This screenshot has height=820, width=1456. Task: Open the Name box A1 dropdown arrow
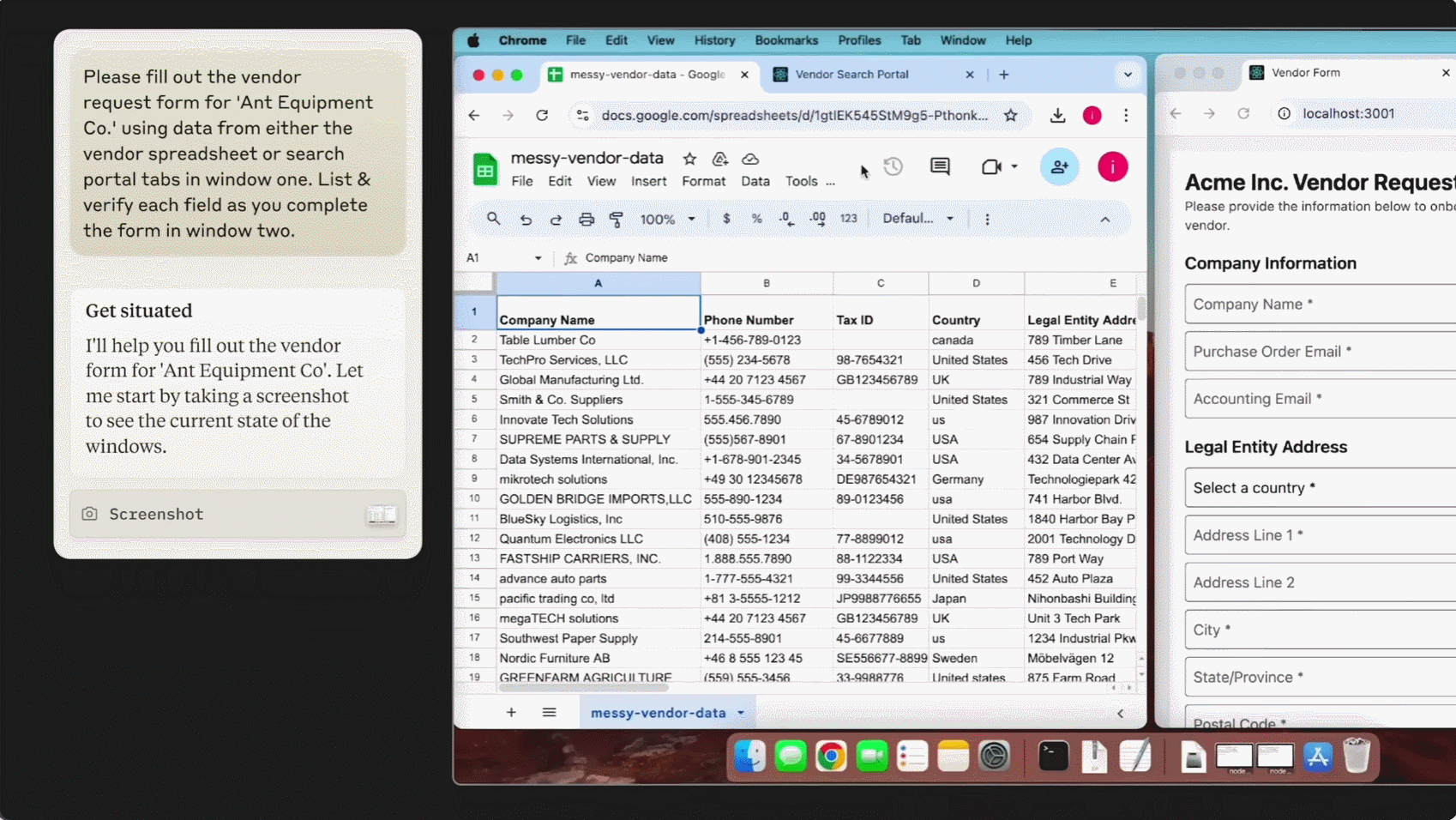[538, 258]
